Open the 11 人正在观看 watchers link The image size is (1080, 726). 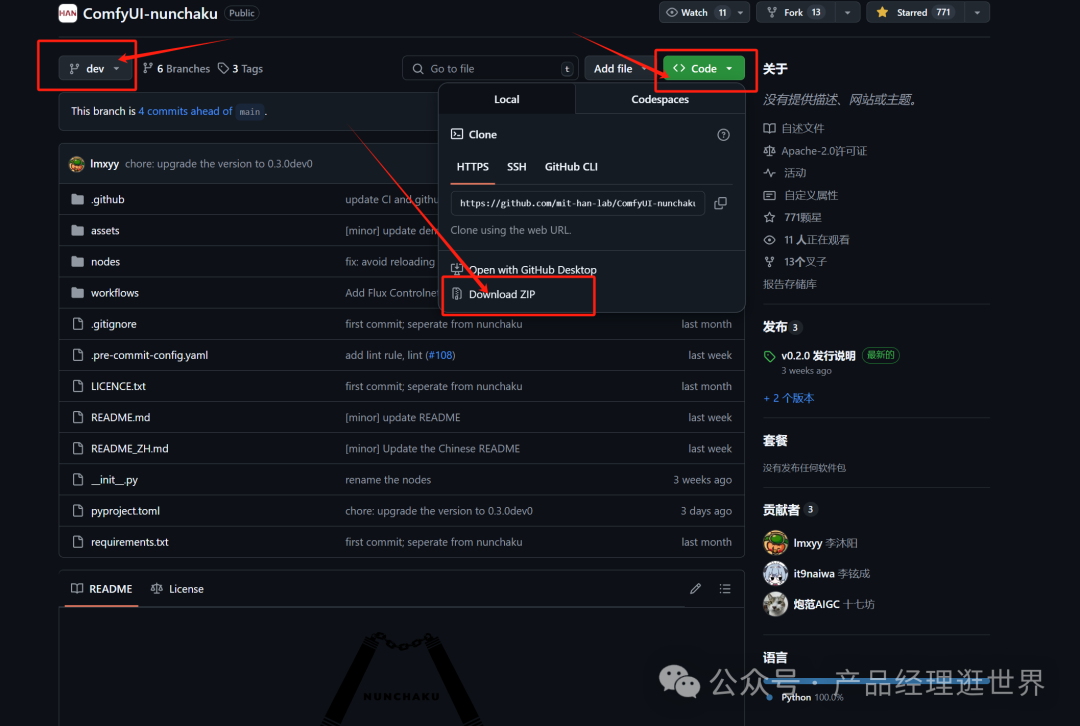tap(807, 240)
